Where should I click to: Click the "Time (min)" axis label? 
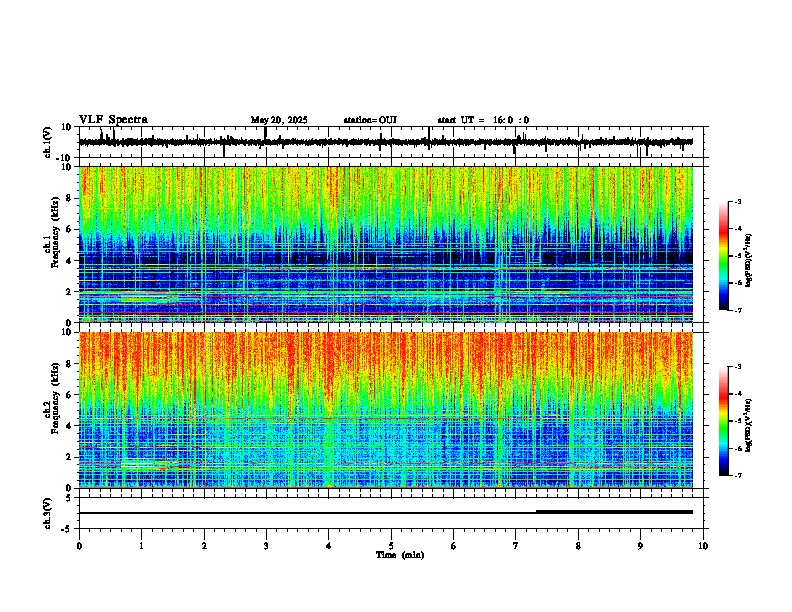(x=400, y=555)
